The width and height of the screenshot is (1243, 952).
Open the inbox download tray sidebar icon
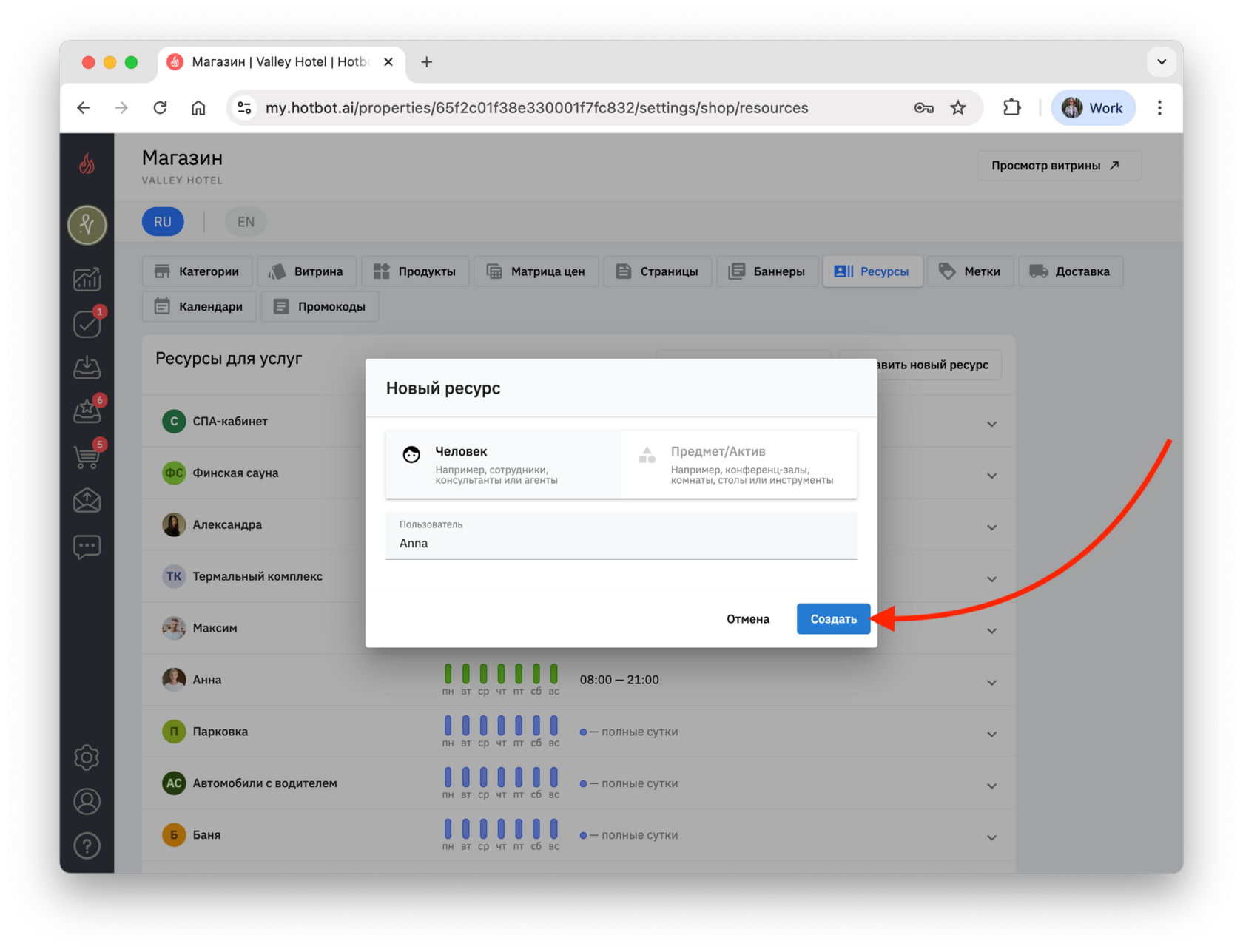point(87,368)
